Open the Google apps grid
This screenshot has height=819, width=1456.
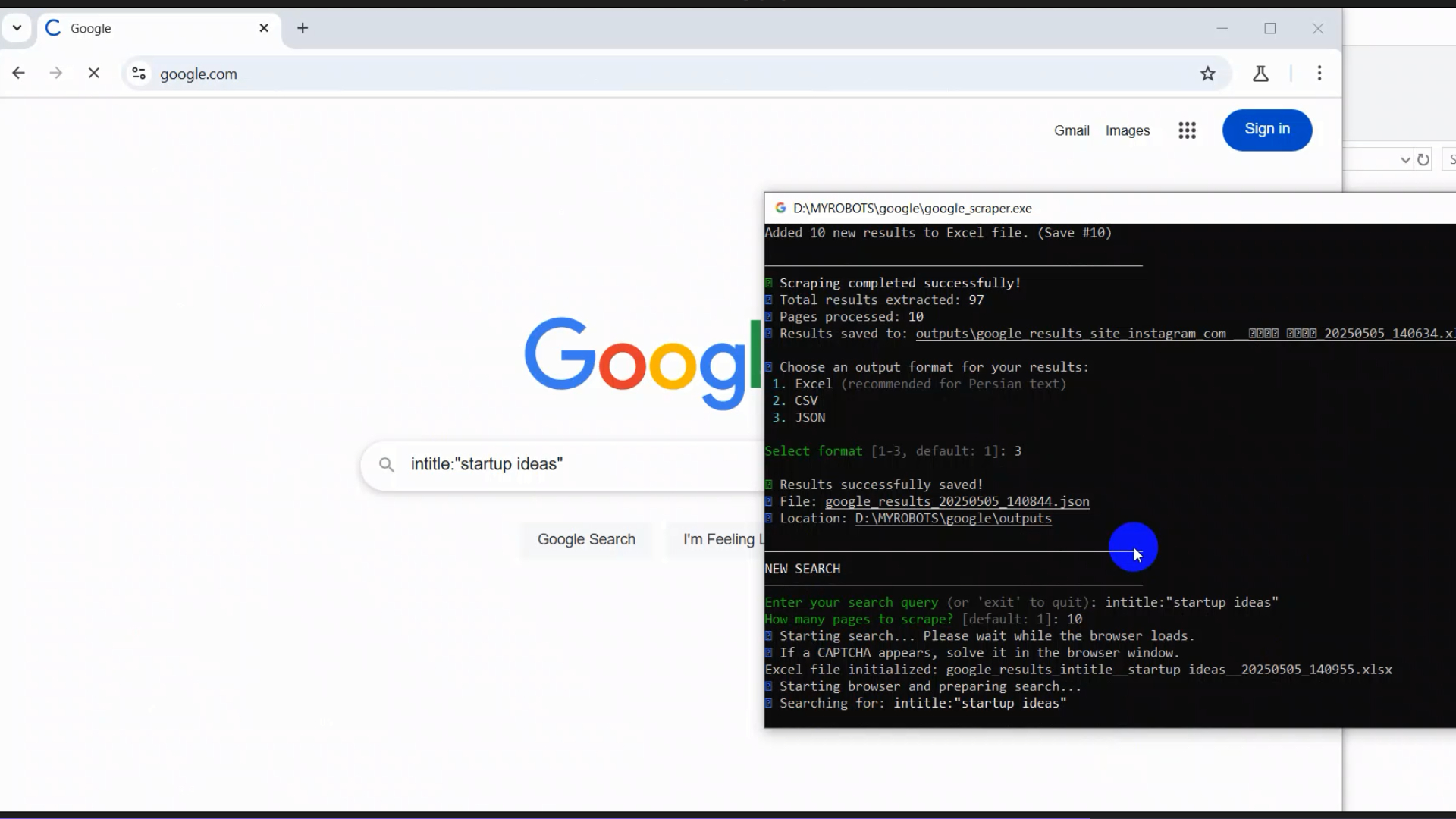pos(1187,130)
